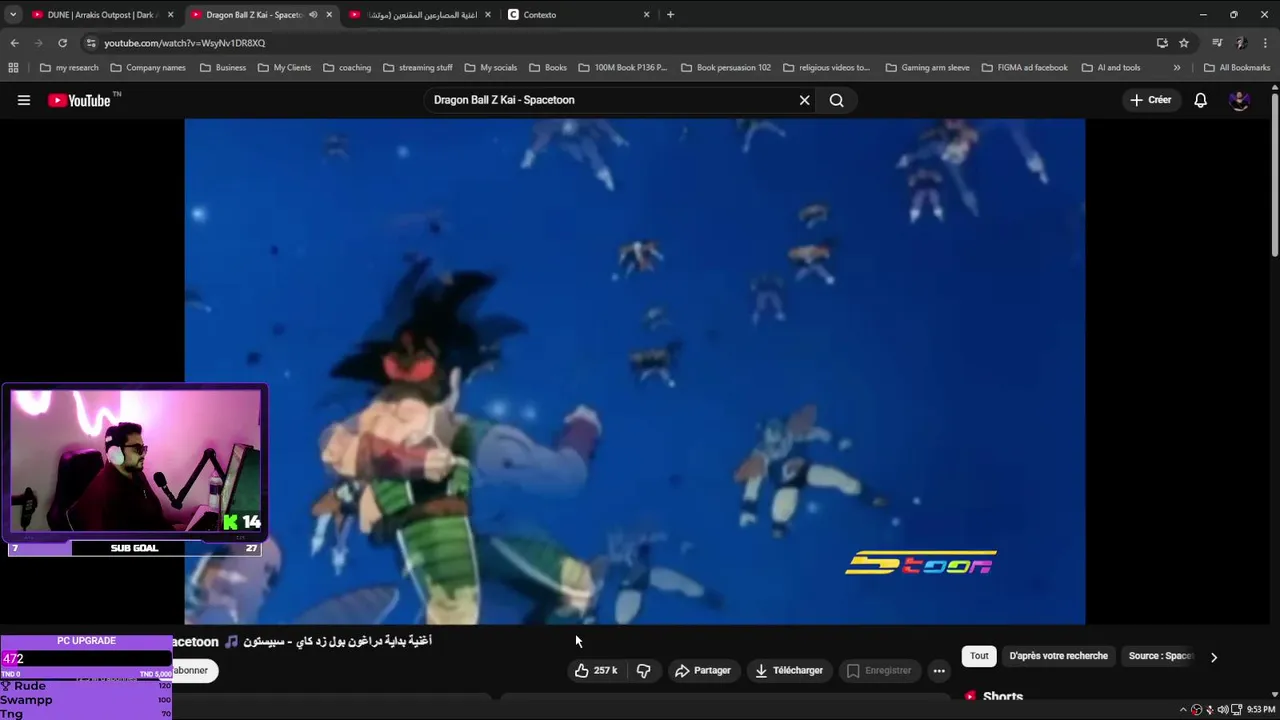This screenshot has height=720, width=1280.
Task: Clear the YouTube search field text
Action: point(804,100)
